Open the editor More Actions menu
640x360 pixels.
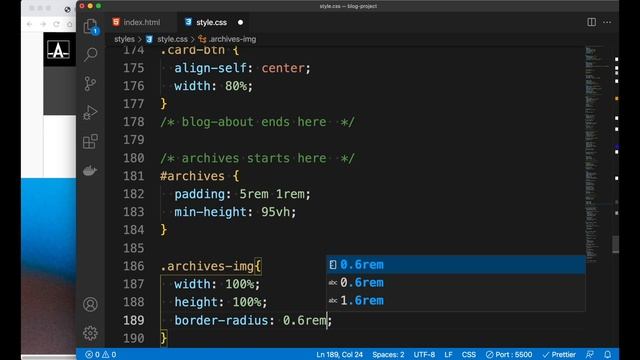607,22
